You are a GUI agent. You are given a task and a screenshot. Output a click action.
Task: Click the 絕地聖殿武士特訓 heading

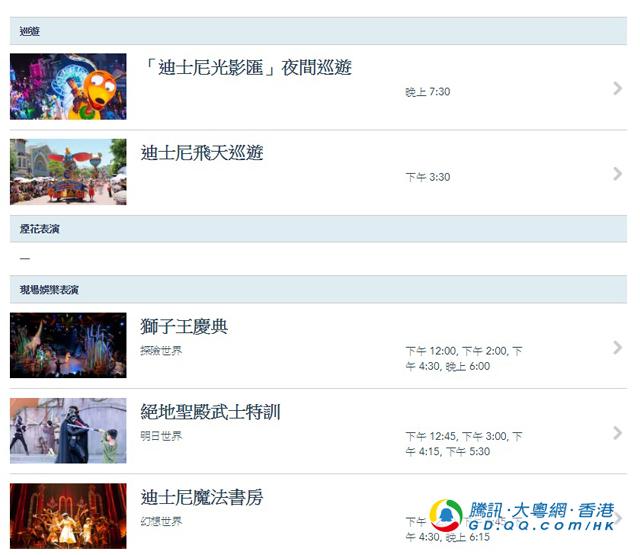point(211,412)
